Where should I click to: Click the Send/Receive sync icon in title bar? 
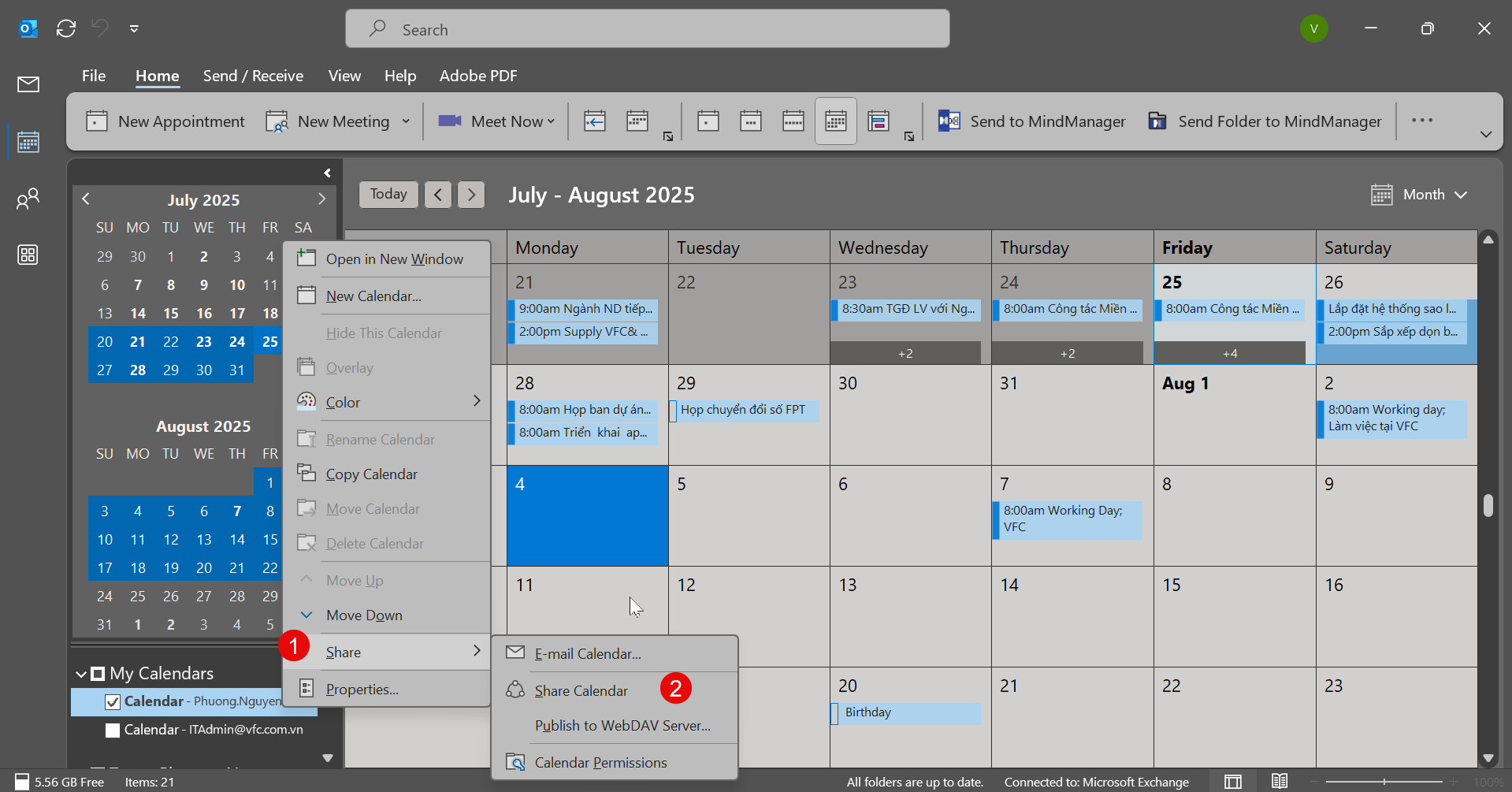click(66, 29)
